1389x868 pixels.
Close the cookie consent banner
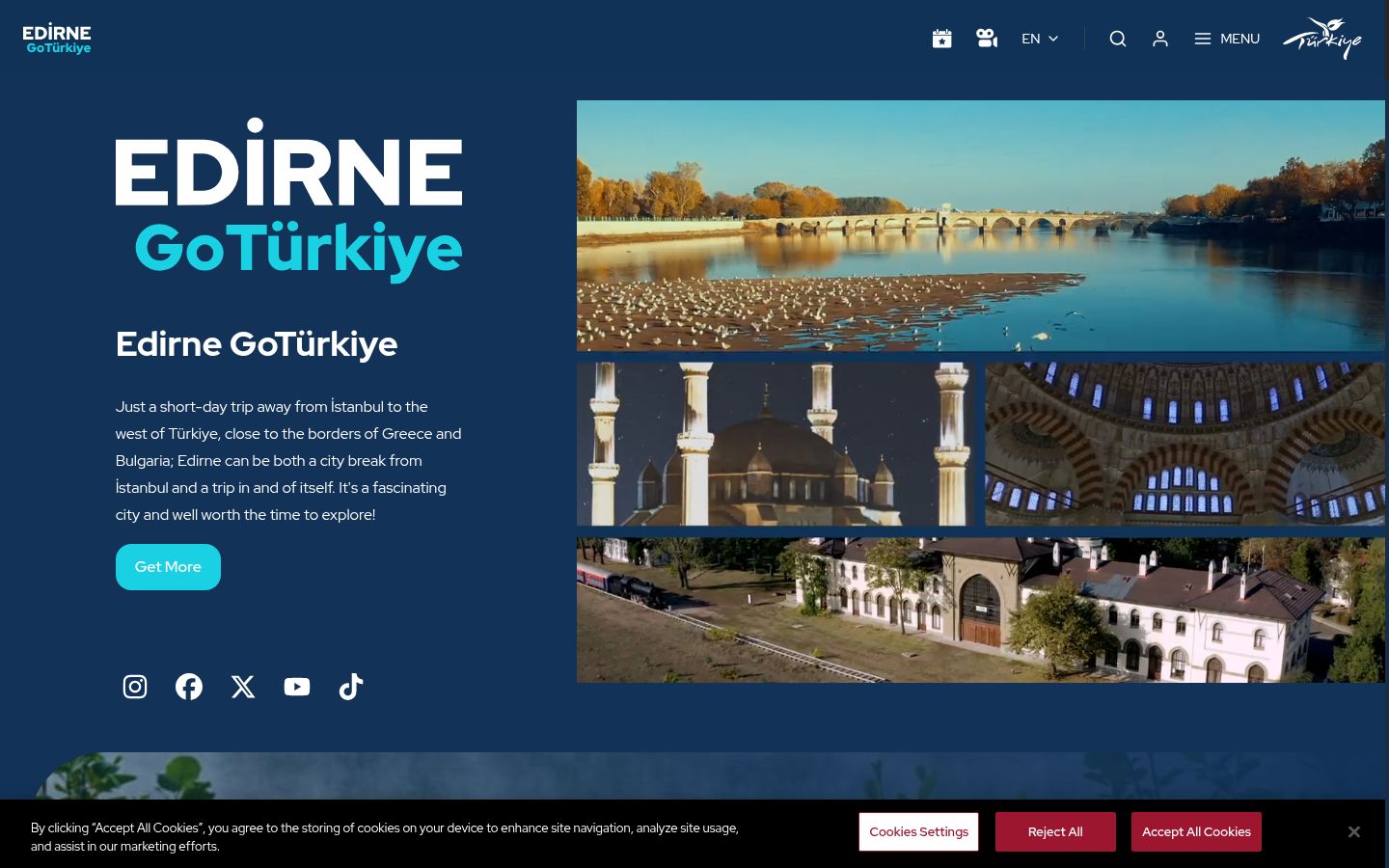point(1354,831)
